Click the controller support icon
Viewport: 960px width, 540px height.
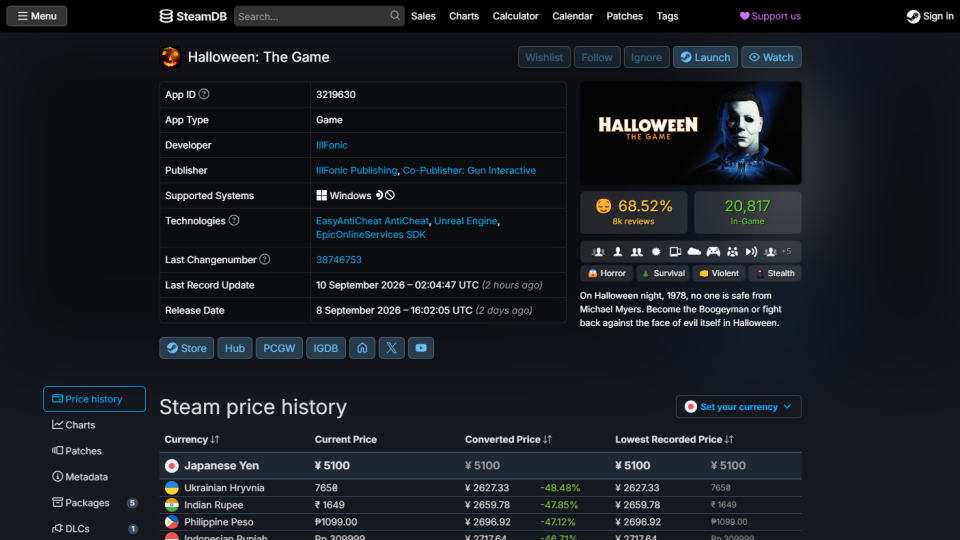713,252
